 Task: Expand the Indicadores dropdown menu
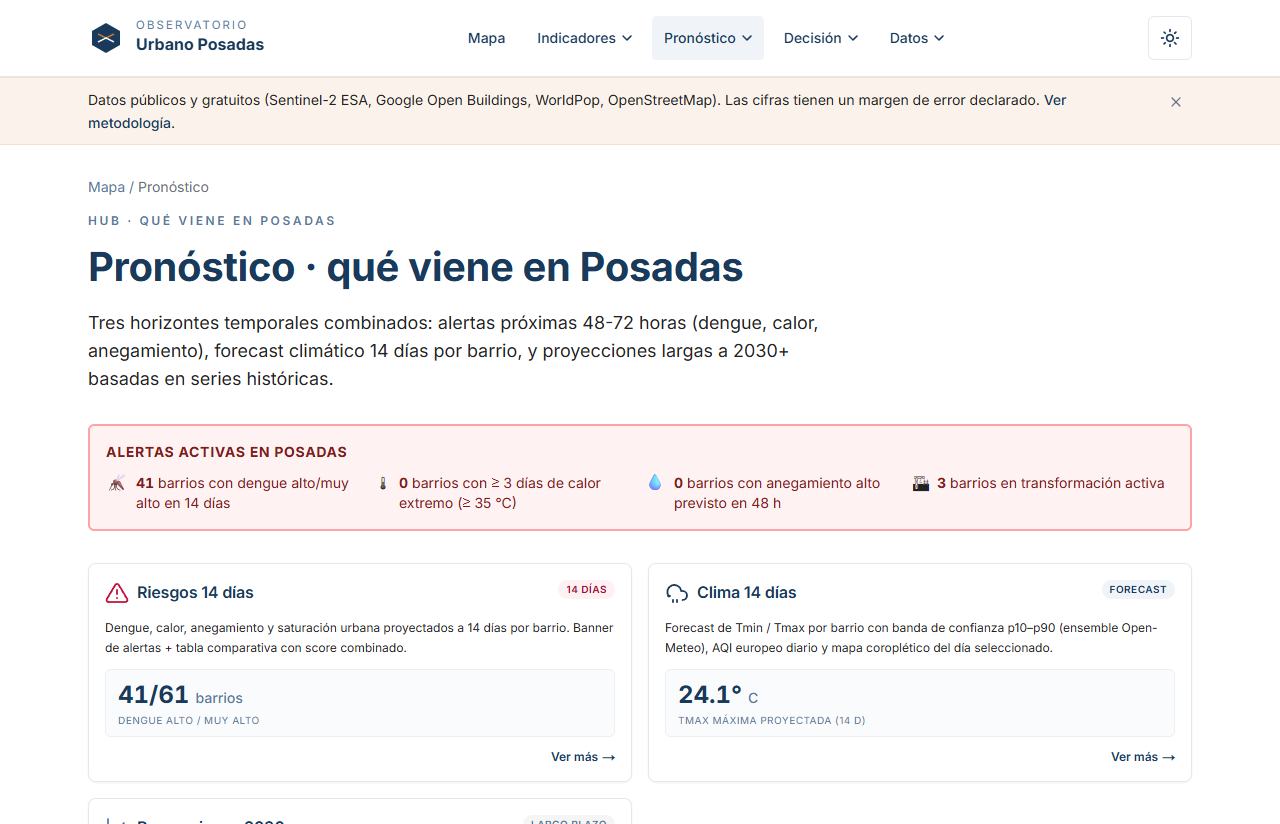pyautogui.click(x=584, y=38)
